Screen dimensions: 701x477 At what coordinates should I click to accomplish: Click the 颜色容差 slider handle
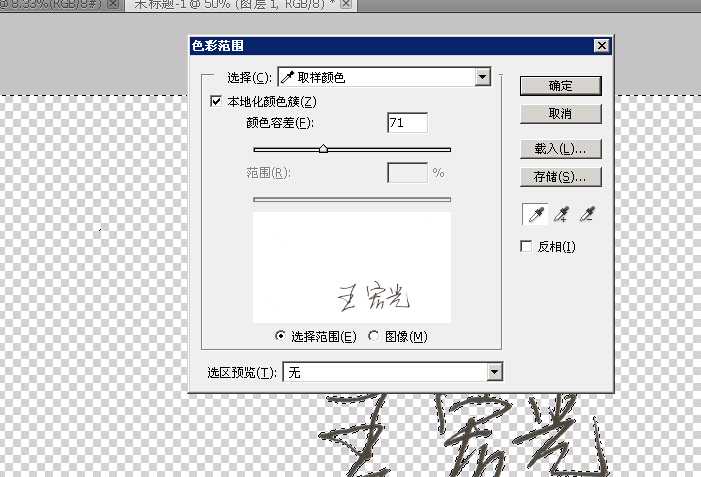click(323, 149)
